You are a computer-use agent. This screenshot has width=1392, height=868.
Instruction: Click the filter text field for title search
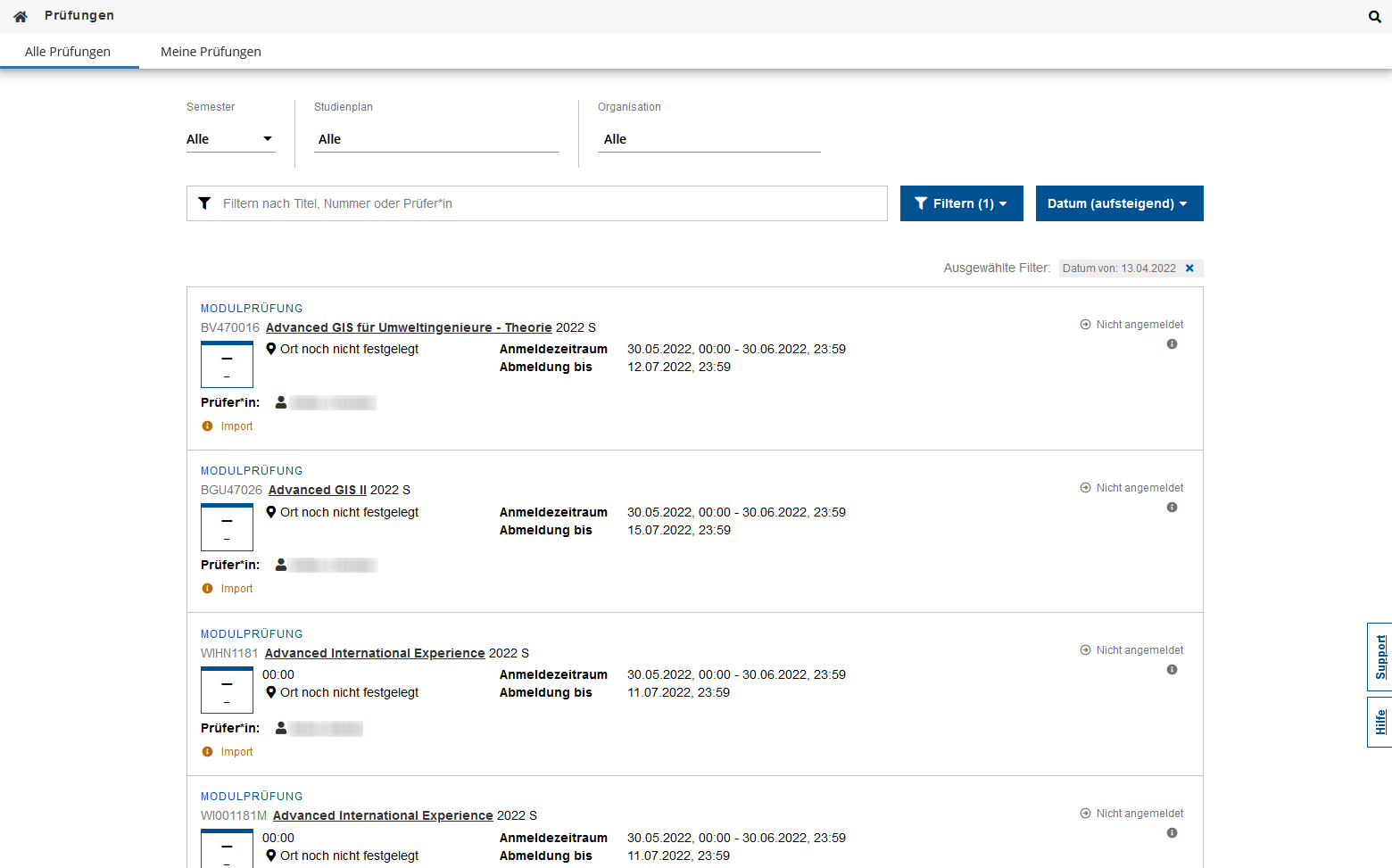pos(549,203)
